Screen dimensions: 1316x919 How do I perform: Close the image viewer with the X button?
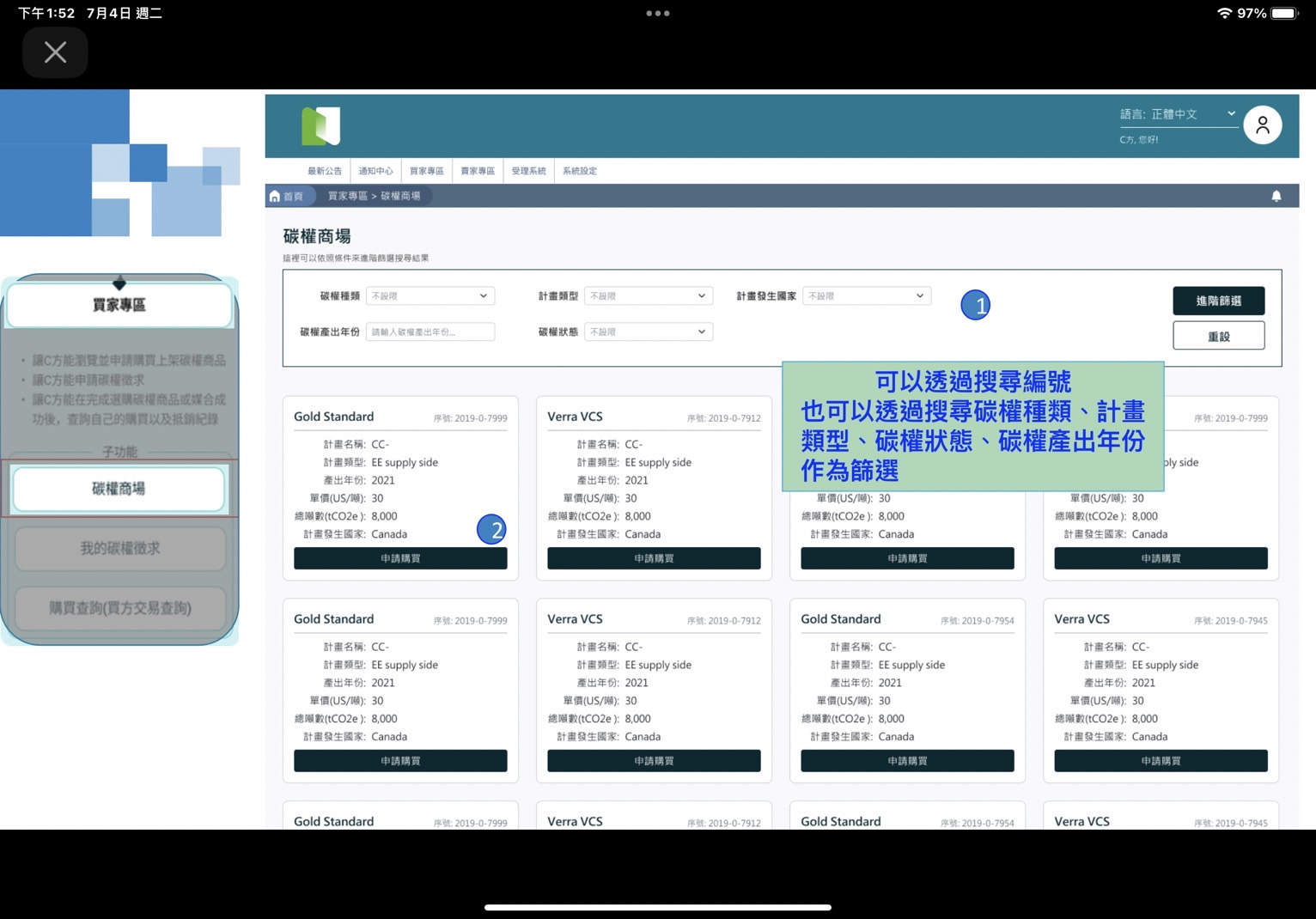55,52
